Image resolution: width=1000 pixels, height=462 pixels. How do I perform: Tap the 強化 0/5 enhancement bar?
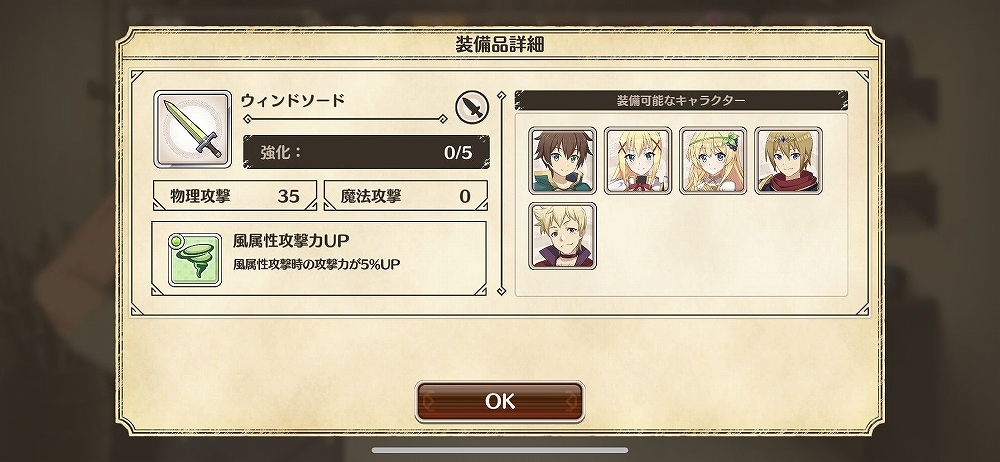367,152
